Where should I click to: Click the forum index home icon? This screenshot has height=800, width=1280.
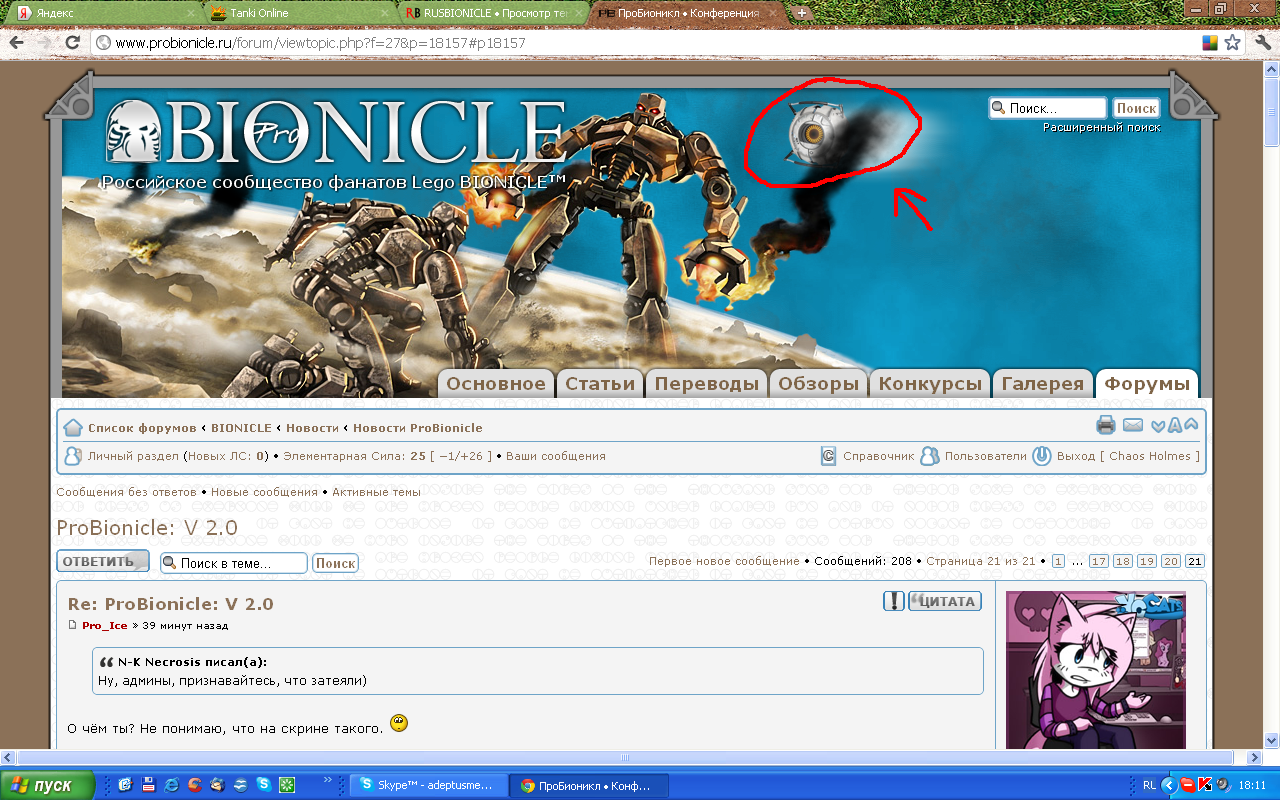(72, 428)
